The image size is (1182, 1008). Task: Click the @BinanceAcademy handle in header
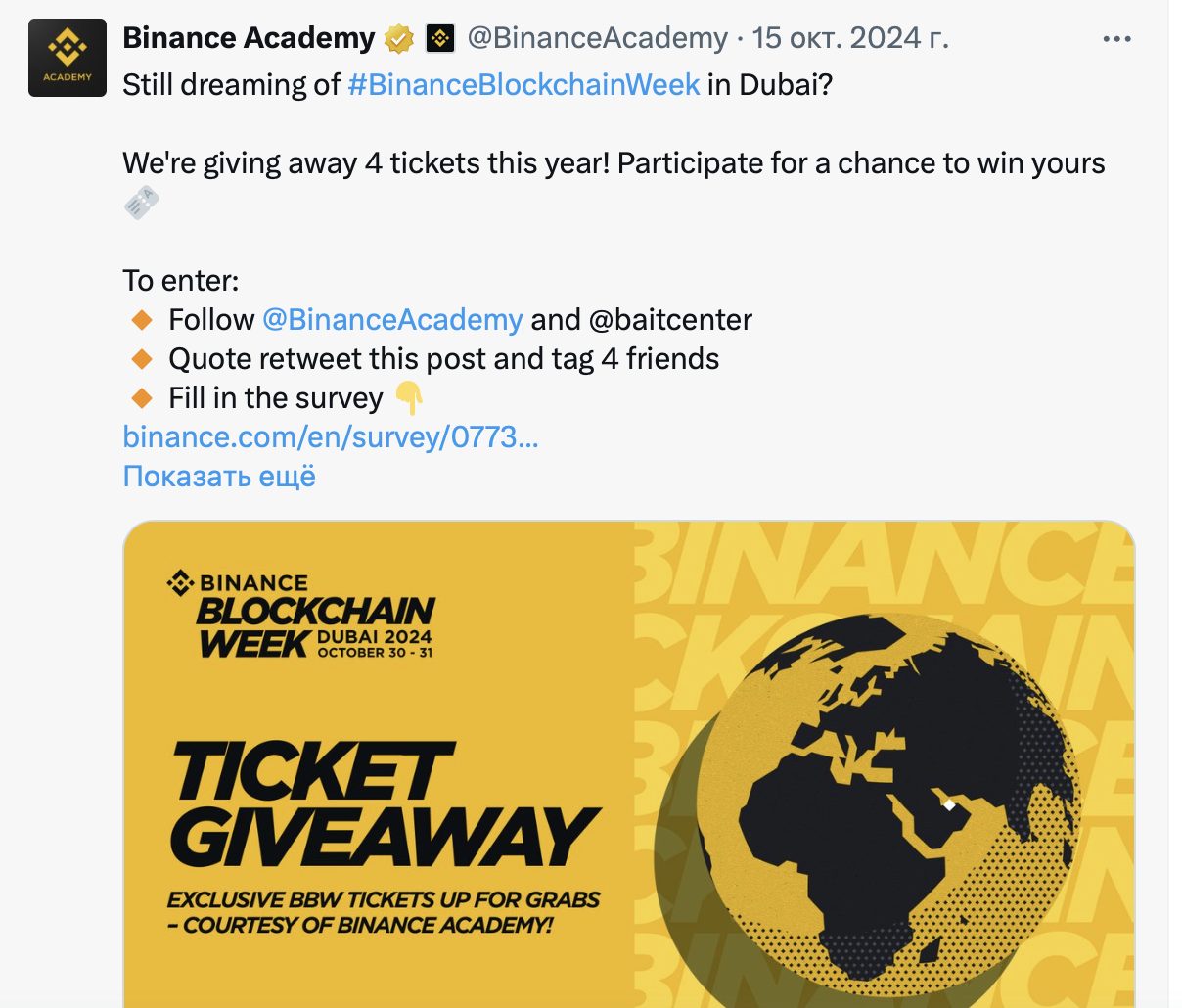[597, 38]
